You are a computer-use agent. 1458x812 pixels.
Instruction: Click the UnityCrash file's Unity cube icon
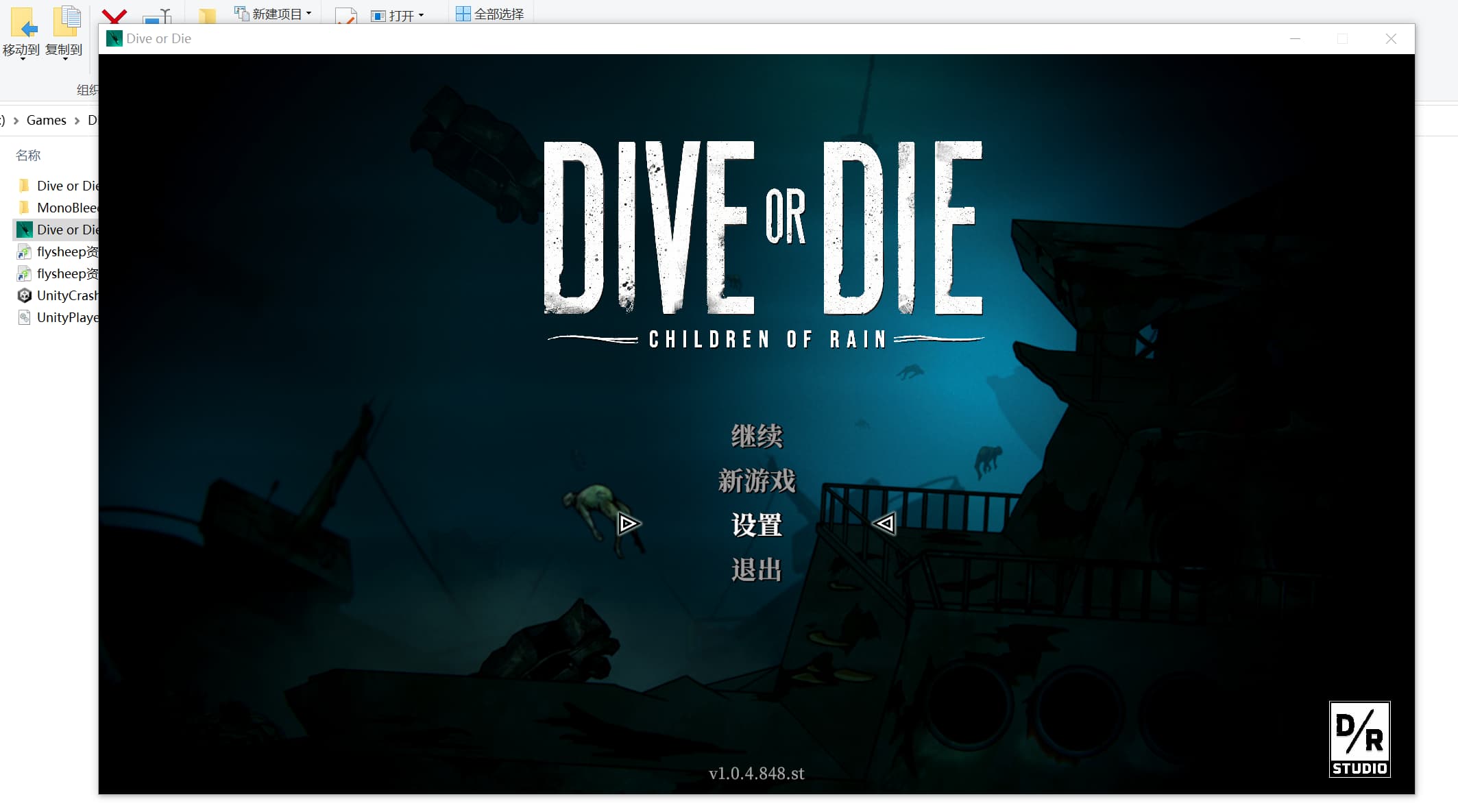(x=25, y=295)
